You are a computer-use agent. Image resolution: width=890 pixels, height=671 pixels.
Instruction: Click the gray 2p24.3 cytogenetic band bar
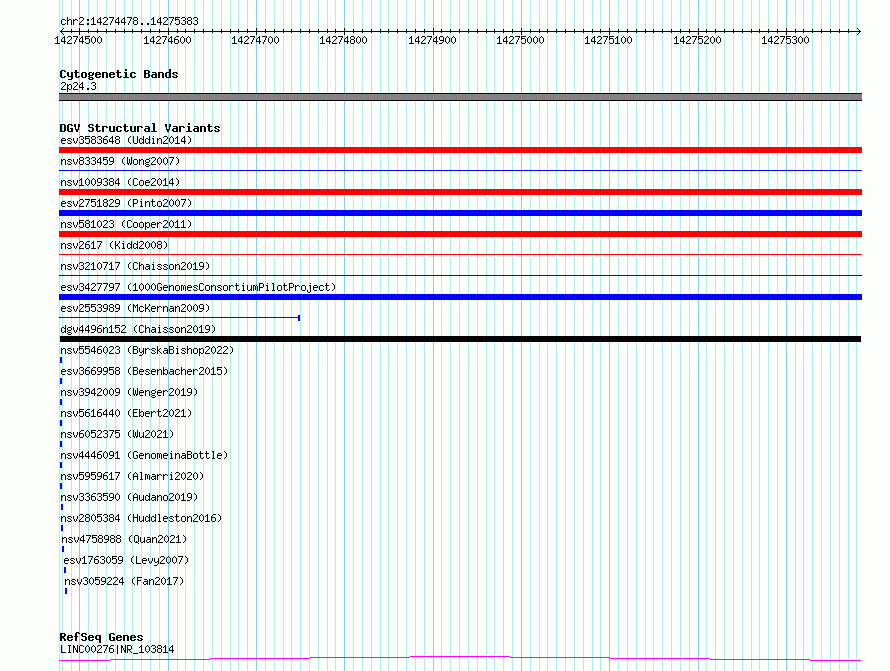[460, 97]
